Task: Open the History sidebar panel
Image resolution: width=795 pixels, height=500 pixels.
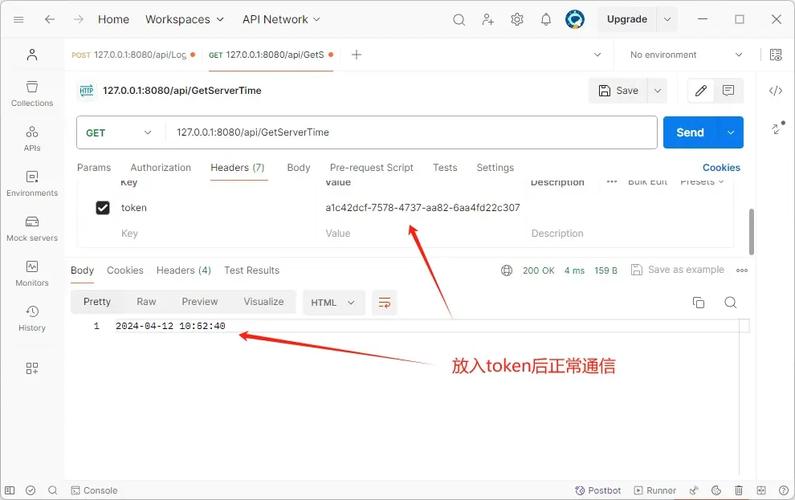Action: 32,318
